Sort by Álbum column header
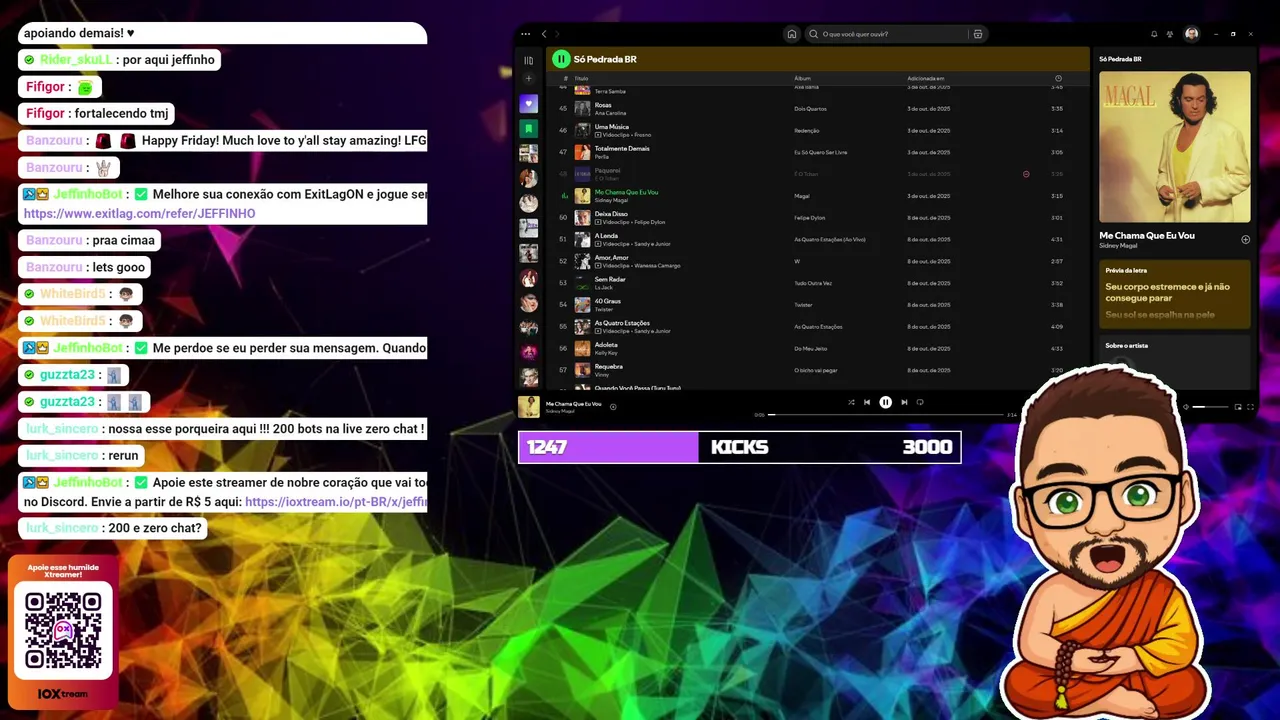 [802, 78]
